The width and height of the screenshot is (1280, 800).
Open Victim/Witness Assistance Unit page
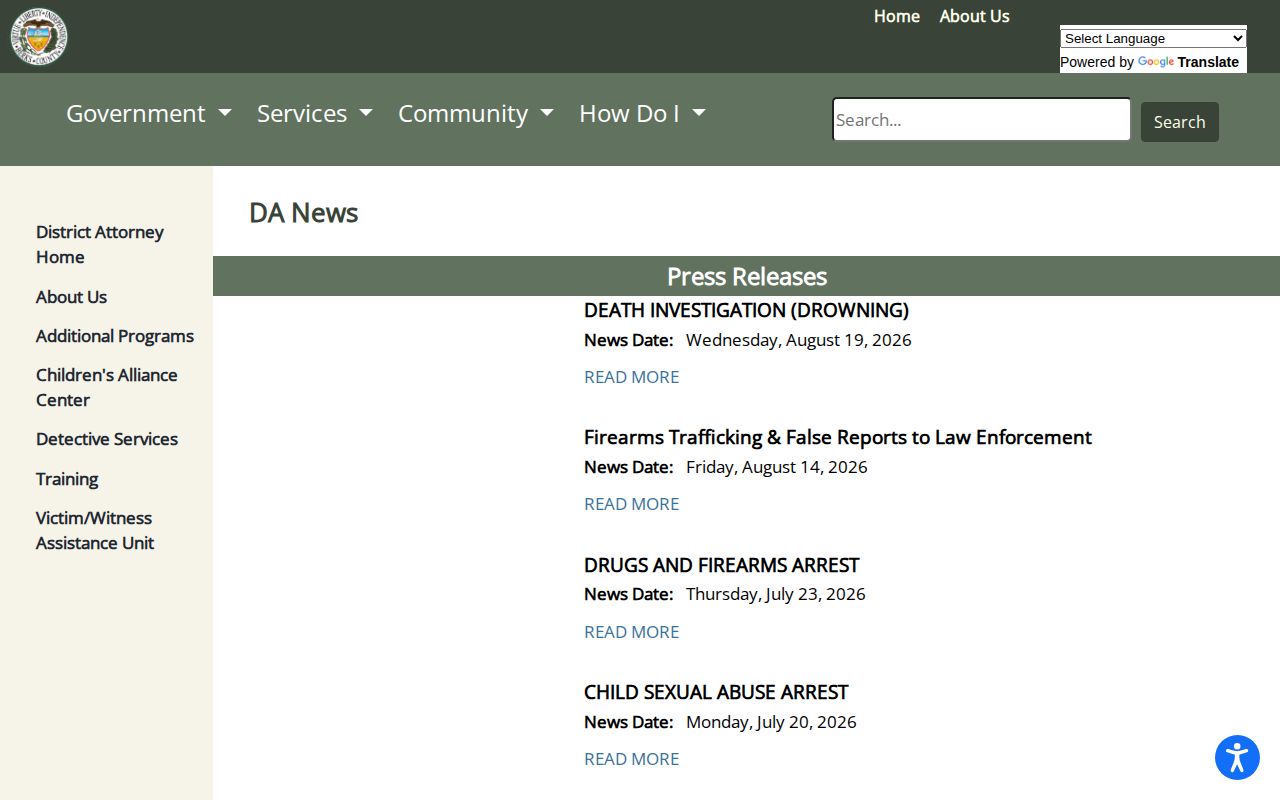(95, 530)
